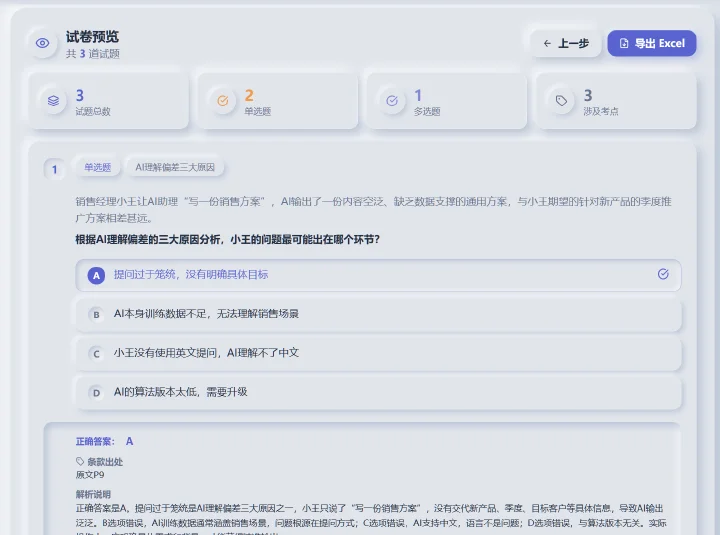The height and width of the screenshot is (535, 720).
Task: Click the tag icon in 涉及考点 card
Action: tap(561, 101)
